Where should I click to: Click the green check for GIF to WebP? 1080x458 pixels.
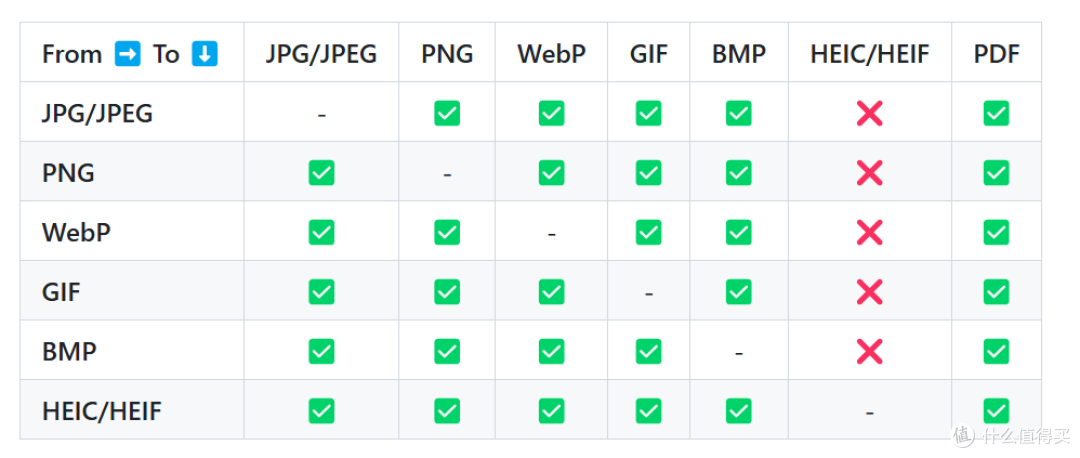[552, 292]
